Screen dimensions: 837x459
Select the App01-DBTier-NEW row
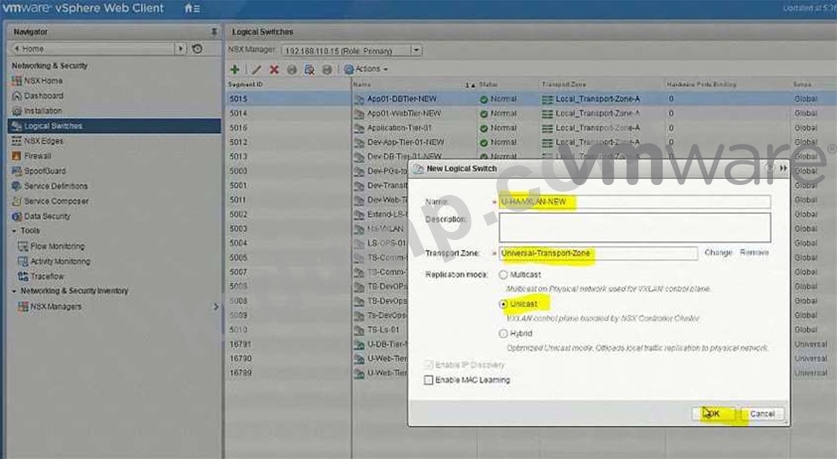(531, 99)
